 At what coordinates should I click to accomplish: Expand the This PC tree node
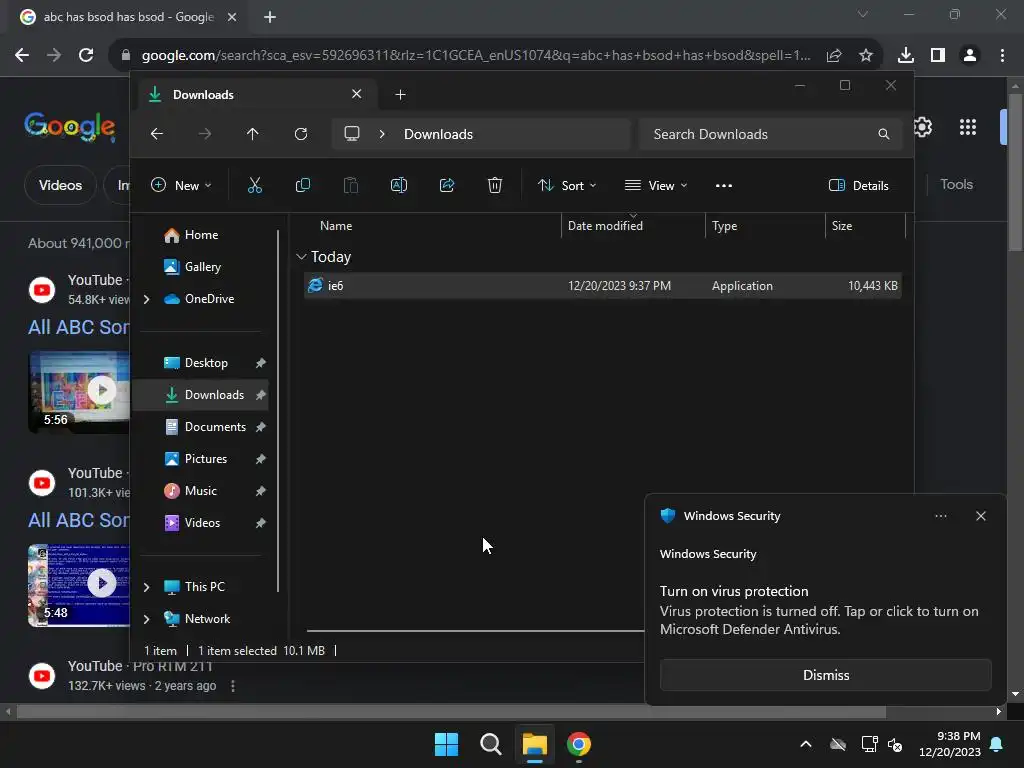click(146, 587)
